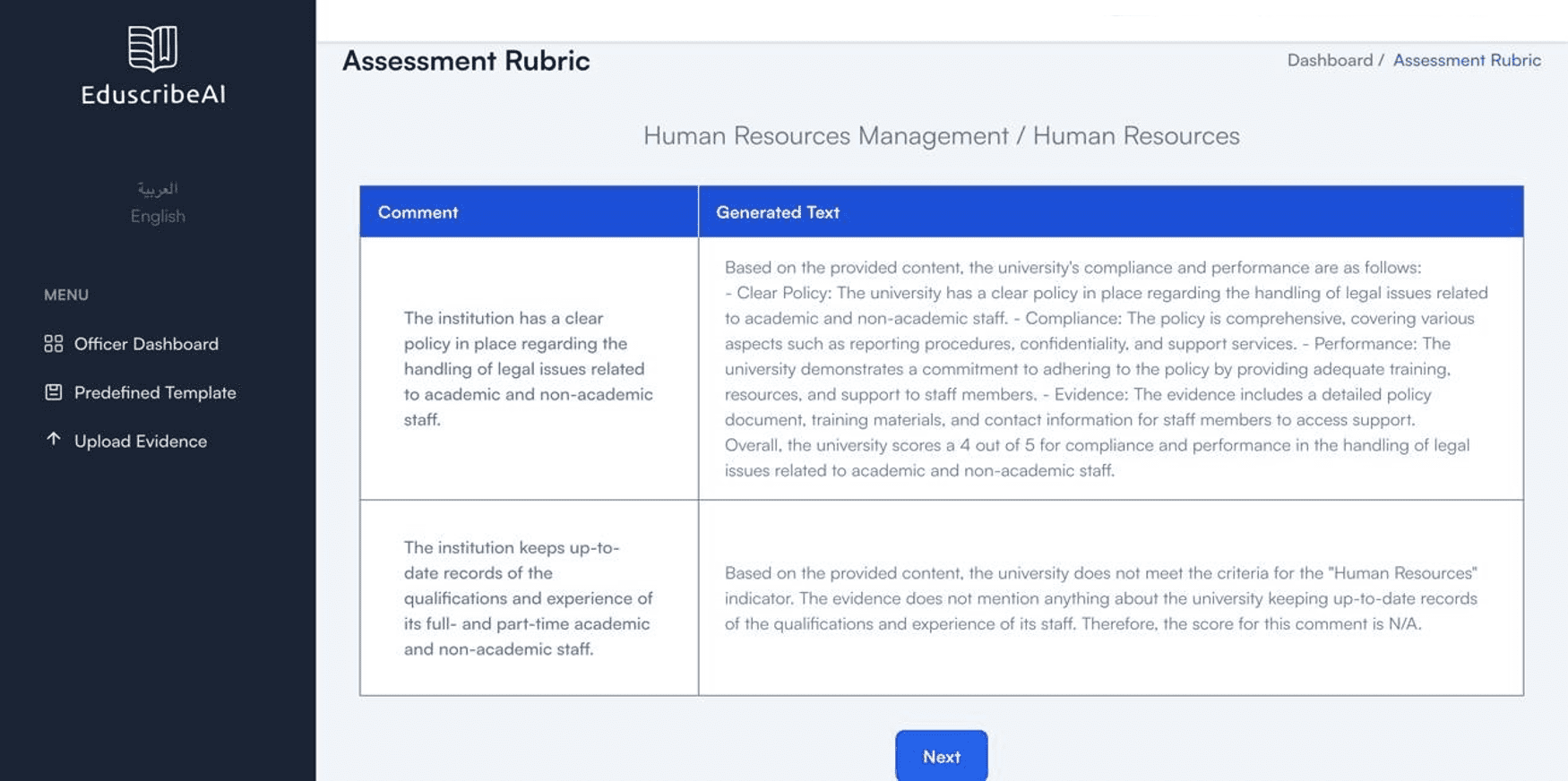Click the Upload Evidence arrow icon

tap(54, 440)
